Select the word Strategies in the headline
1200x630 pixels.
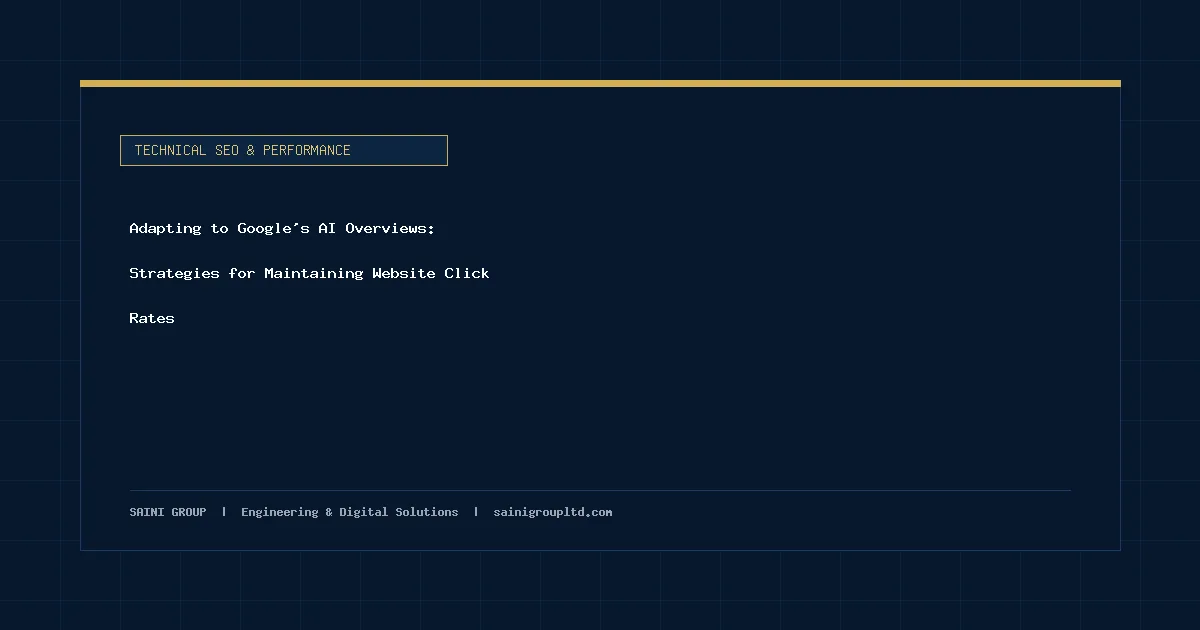[x=174, y=273]
